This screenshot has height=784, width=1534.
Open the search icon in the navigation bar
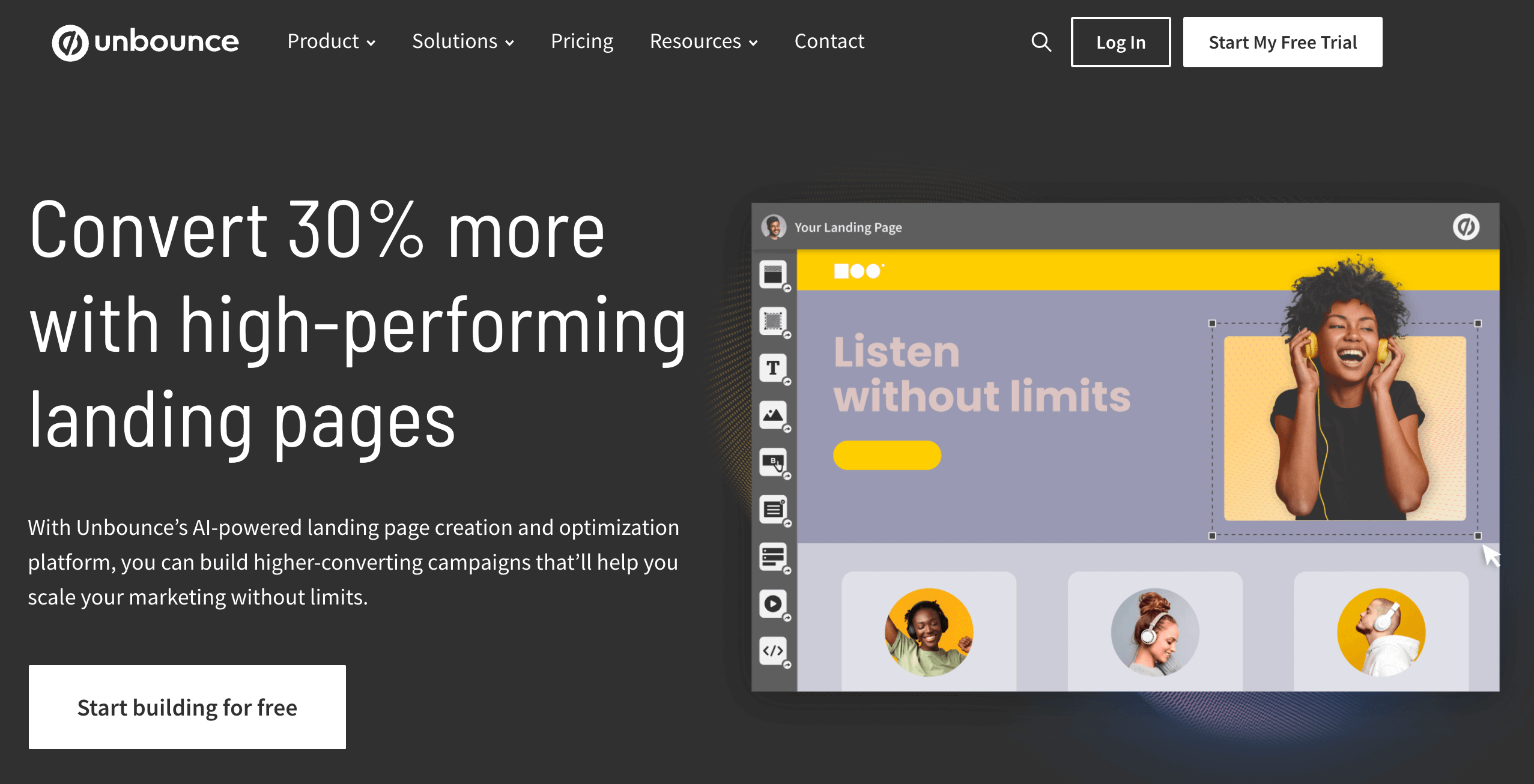[x=1041, y=42]
